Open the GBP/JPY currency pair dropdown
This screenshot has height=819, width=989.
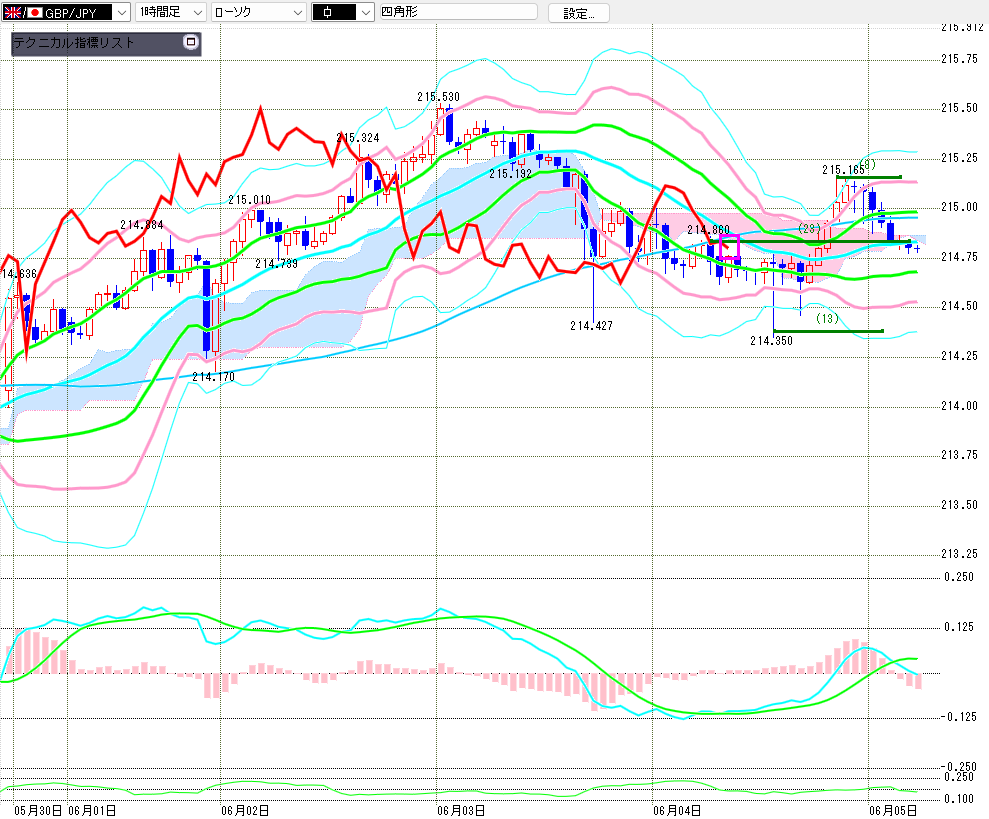(66, 12)
